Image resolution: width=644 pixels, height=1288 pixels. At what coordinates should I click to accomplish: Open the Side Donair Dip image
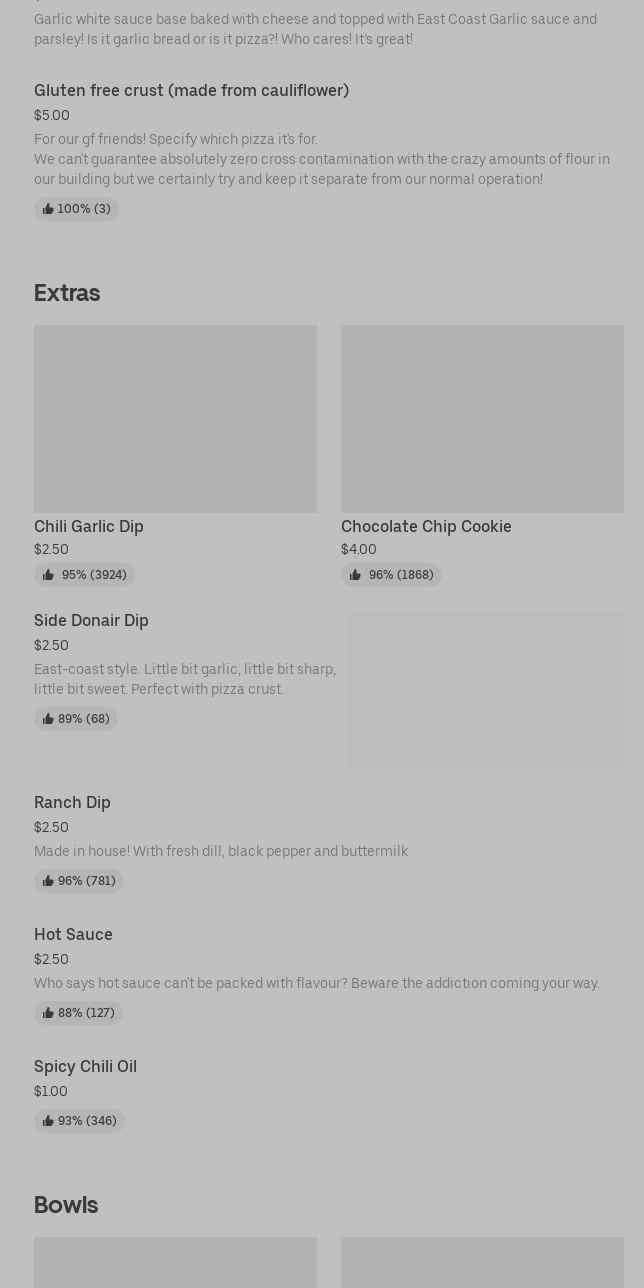[x=486, y=690]
